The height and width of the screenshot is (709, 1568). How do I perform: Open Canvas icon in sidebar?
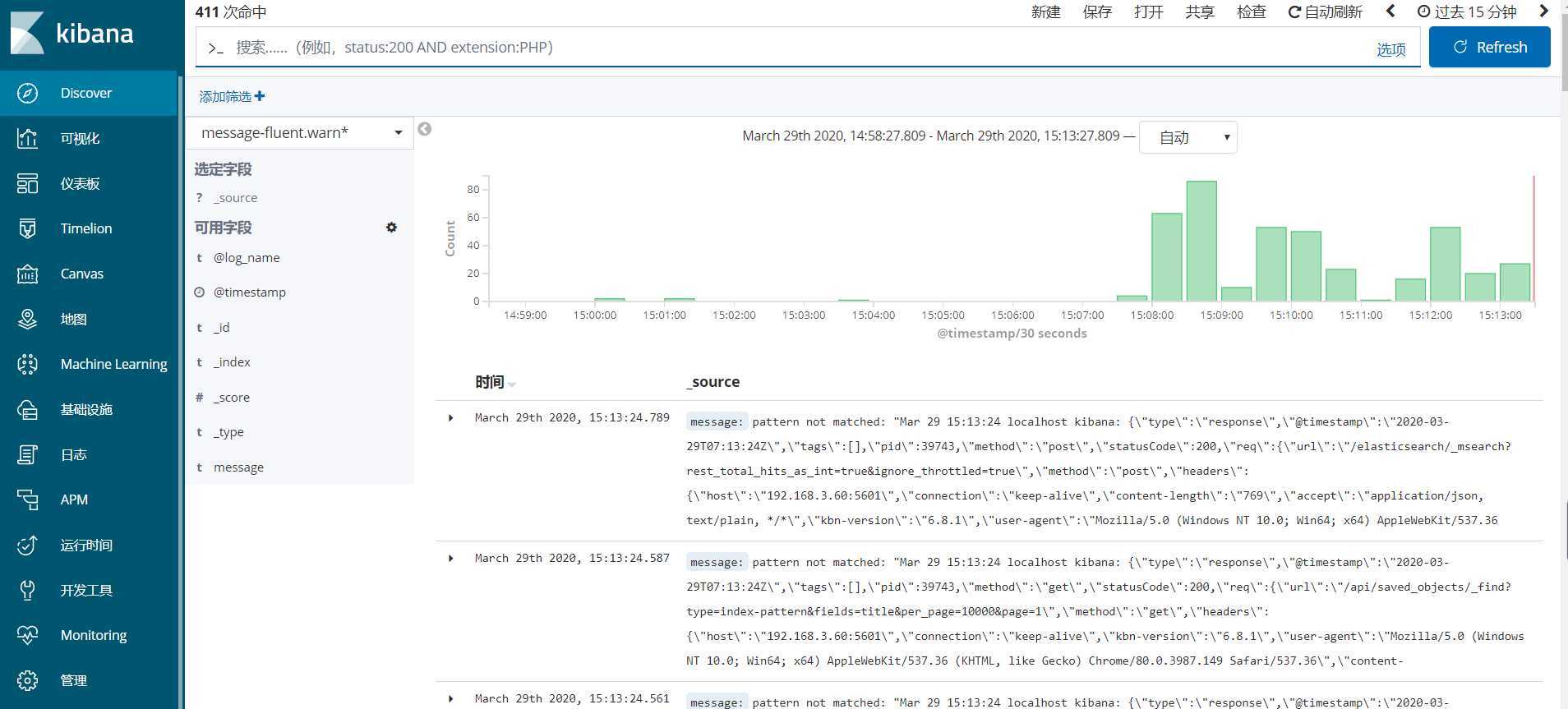[x=27, y=274]
